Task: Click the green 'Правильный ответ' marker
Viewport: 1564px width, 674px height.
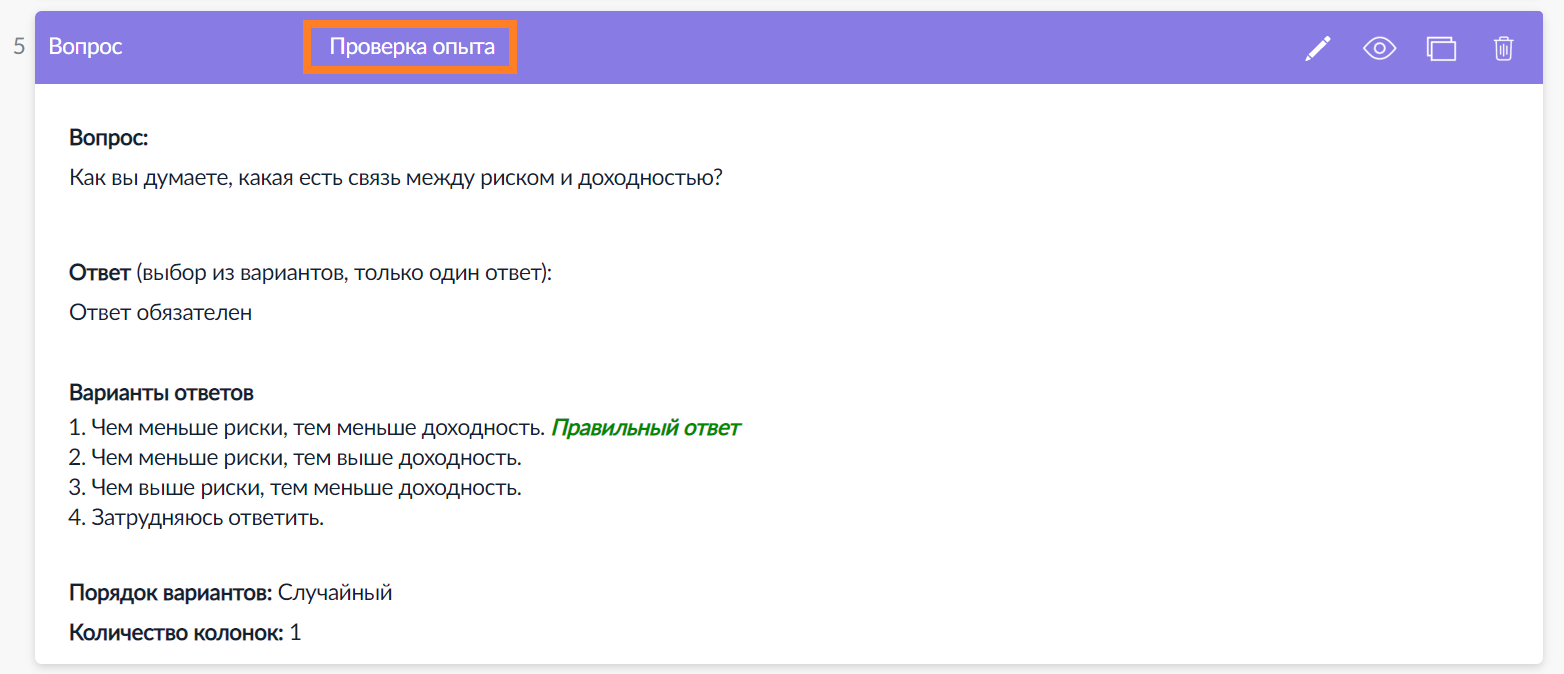Action: coord(646,428)
